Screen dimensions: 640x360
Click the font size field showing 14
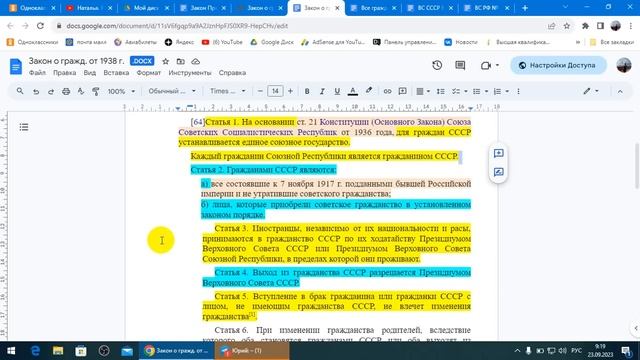click(275, 91)
